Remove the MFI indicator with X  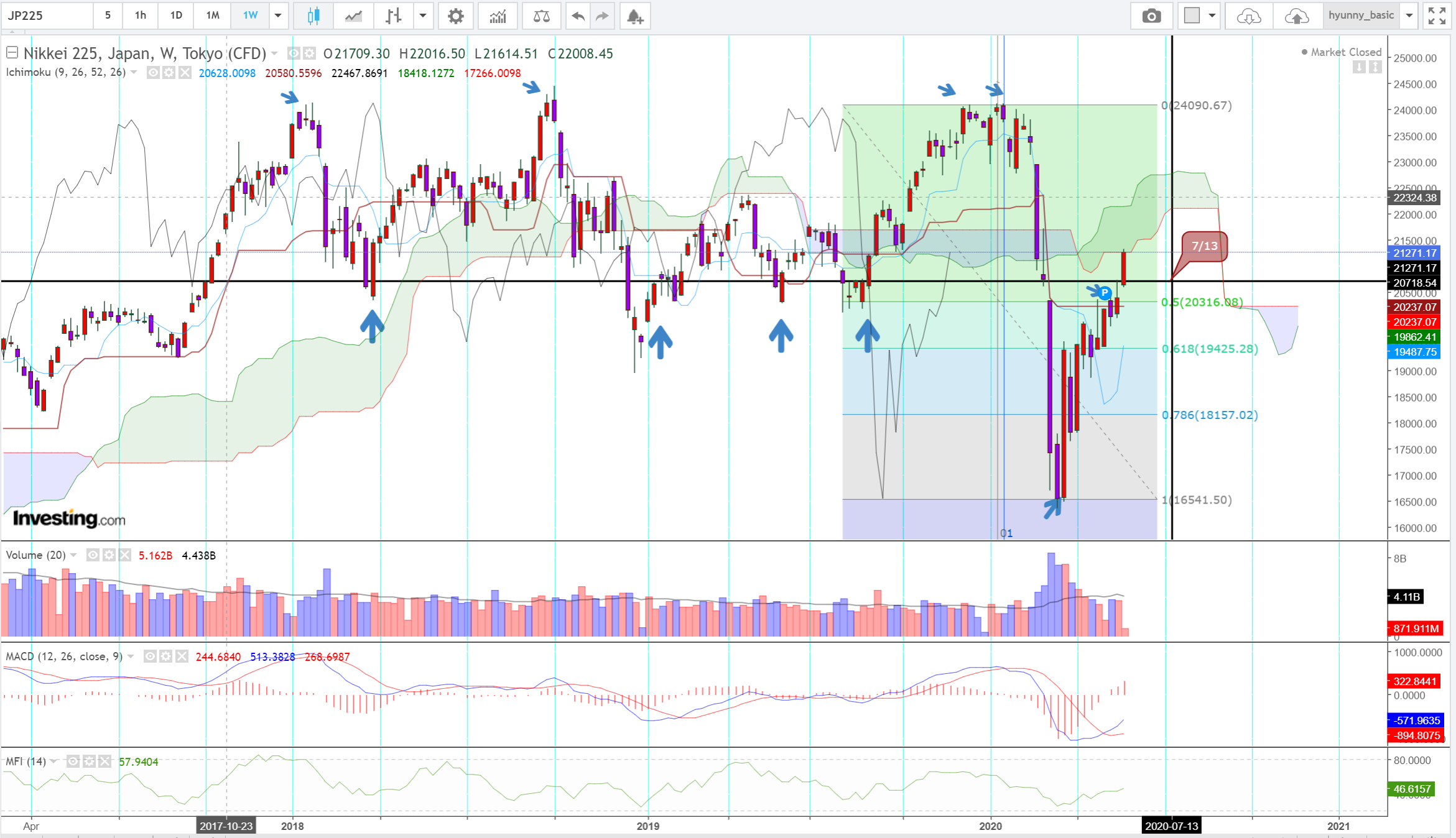pos(105,762)
